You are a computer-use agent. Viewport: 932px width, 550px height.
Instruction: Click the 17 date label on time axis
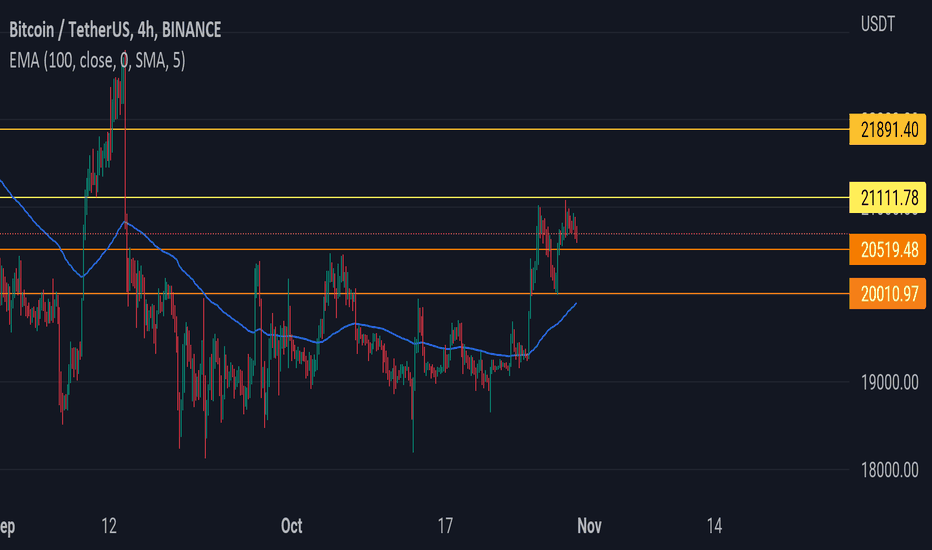445,526
